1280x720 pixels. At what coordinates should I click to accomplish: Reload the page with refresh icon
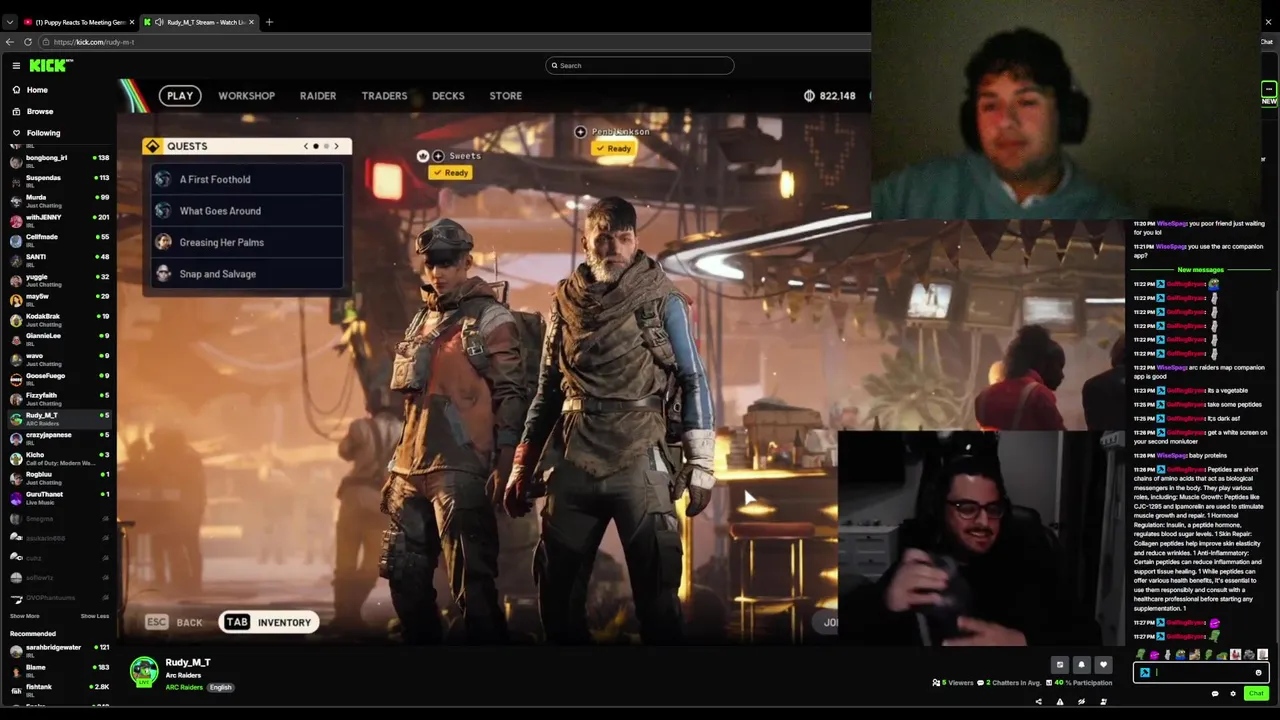point(28,42)
